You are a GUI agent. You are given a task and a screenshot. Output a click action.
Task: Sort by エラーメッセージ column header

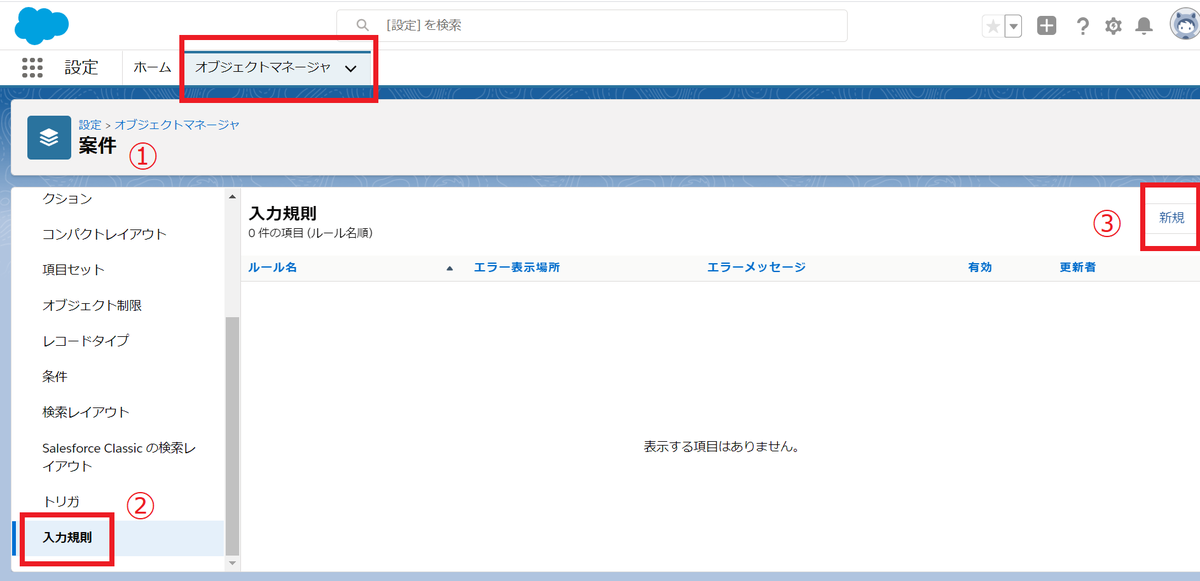756,268
